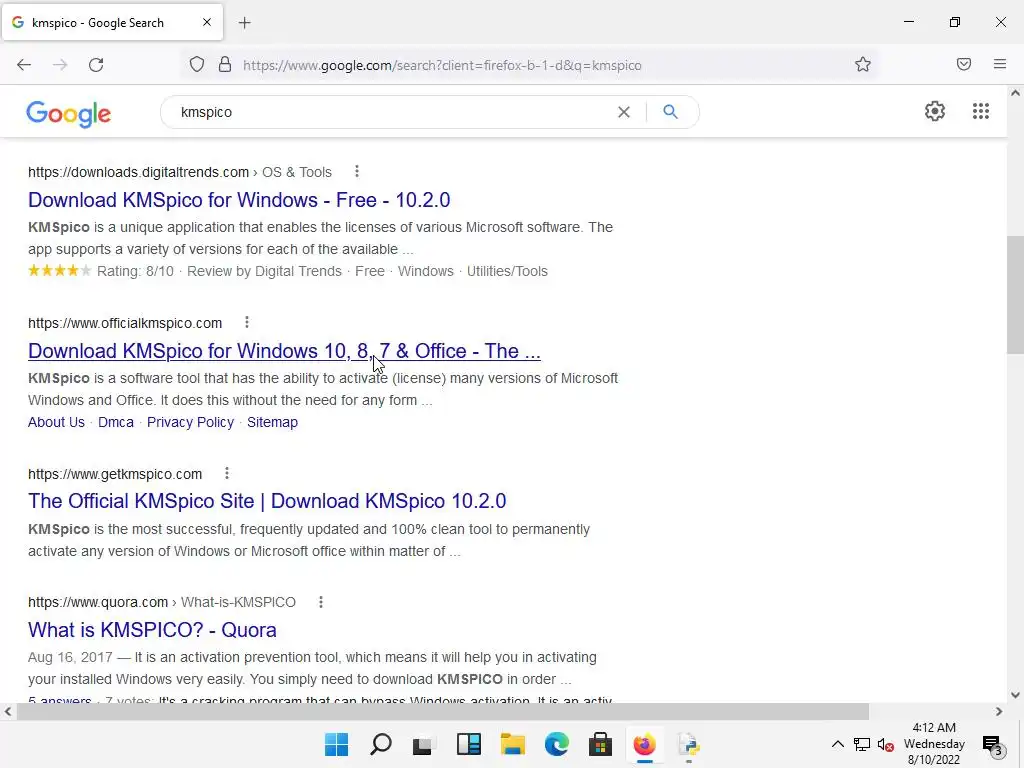Open Download KMSpico for Windows - Free link
The height and width of the screenshot is (768, 1024).
tap(239, 200)
